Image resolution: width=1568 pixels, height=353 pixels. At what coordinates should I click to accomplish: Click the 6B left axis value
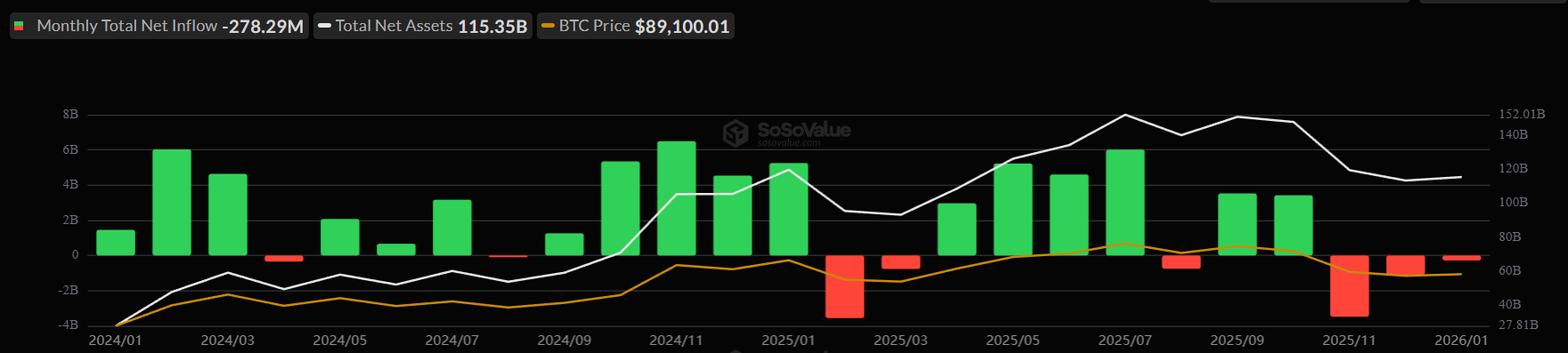click(x=70, y=149)
